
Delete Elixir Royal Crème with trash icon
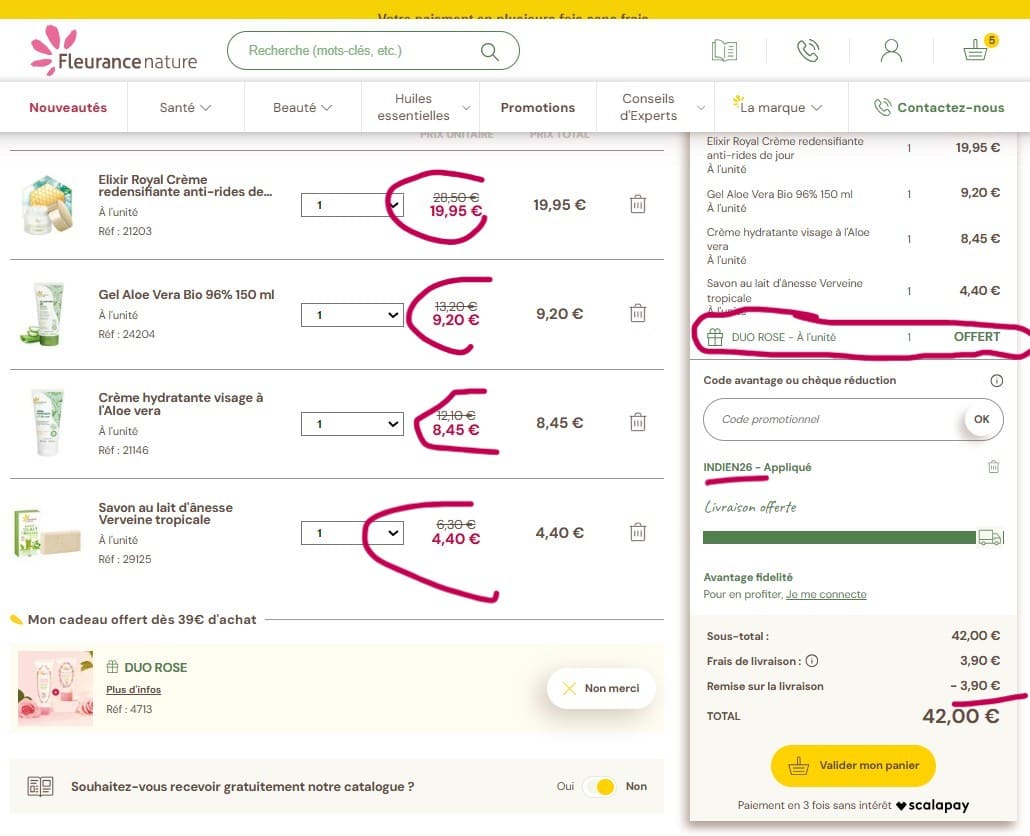tap(638, 204)
